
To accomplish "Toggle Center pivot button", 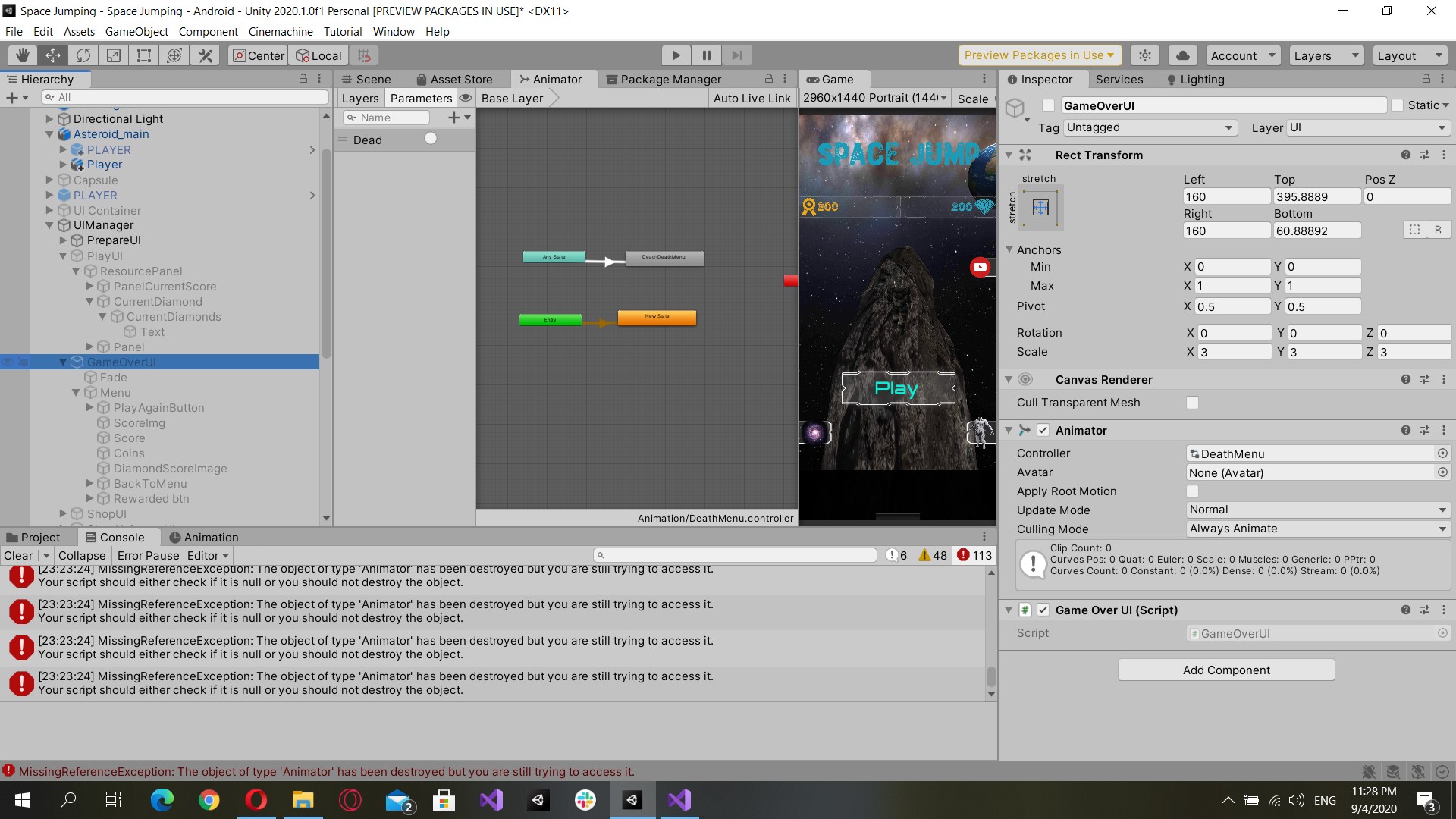I will pyautogui.click(x=258, y=55).
